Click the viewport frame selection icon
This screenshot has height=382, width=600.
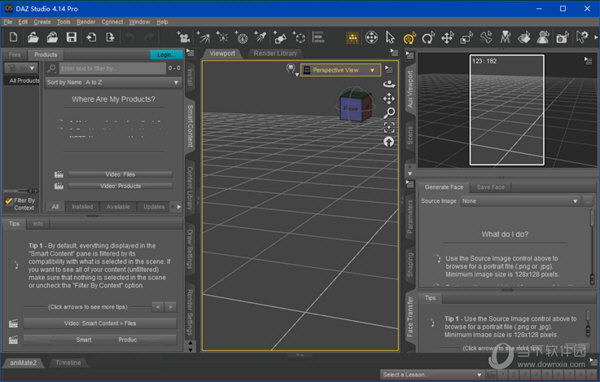(x=389, y=127)
